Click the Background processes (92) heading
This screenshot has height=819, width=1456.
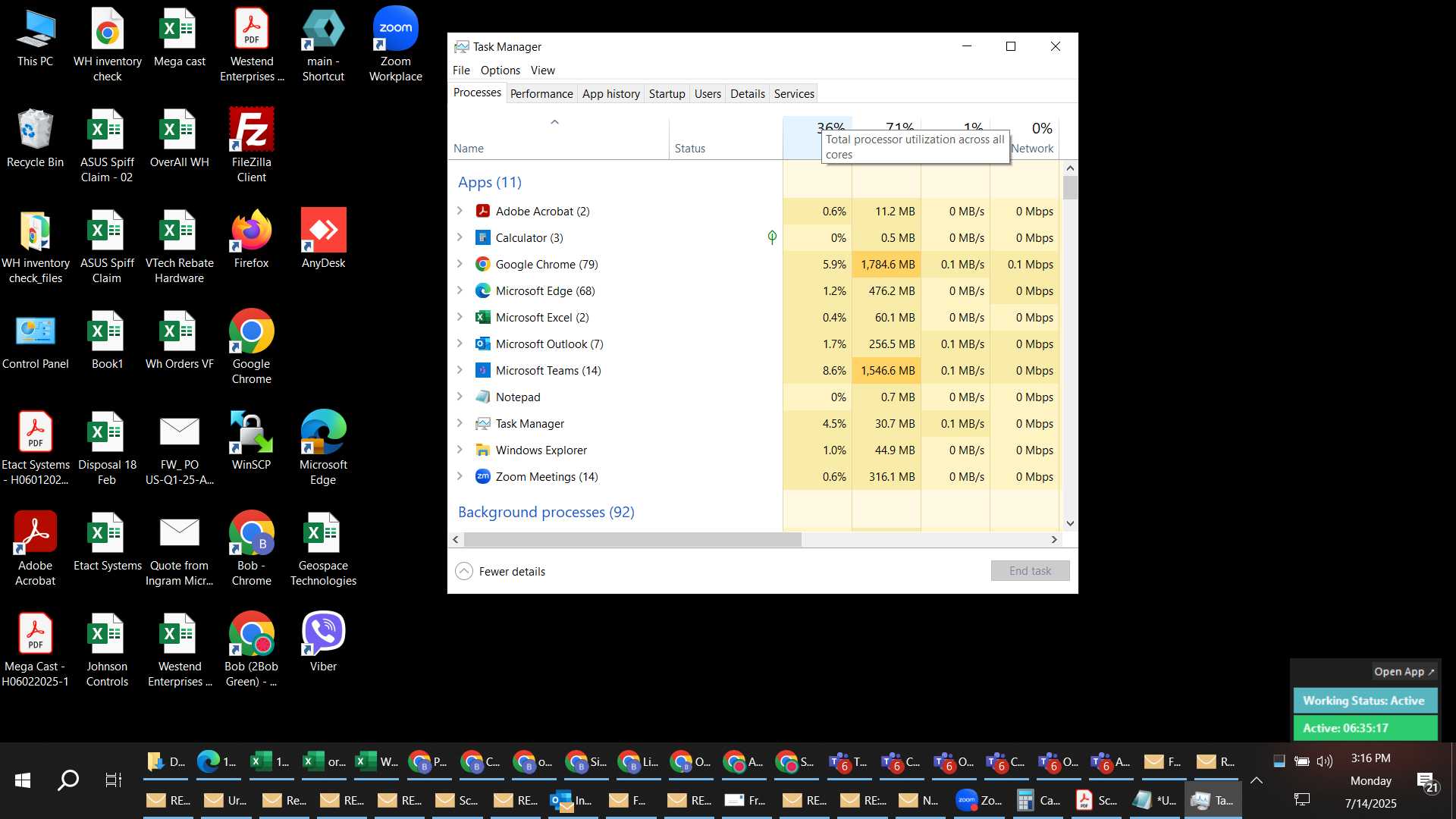click(x=546, y=512)
